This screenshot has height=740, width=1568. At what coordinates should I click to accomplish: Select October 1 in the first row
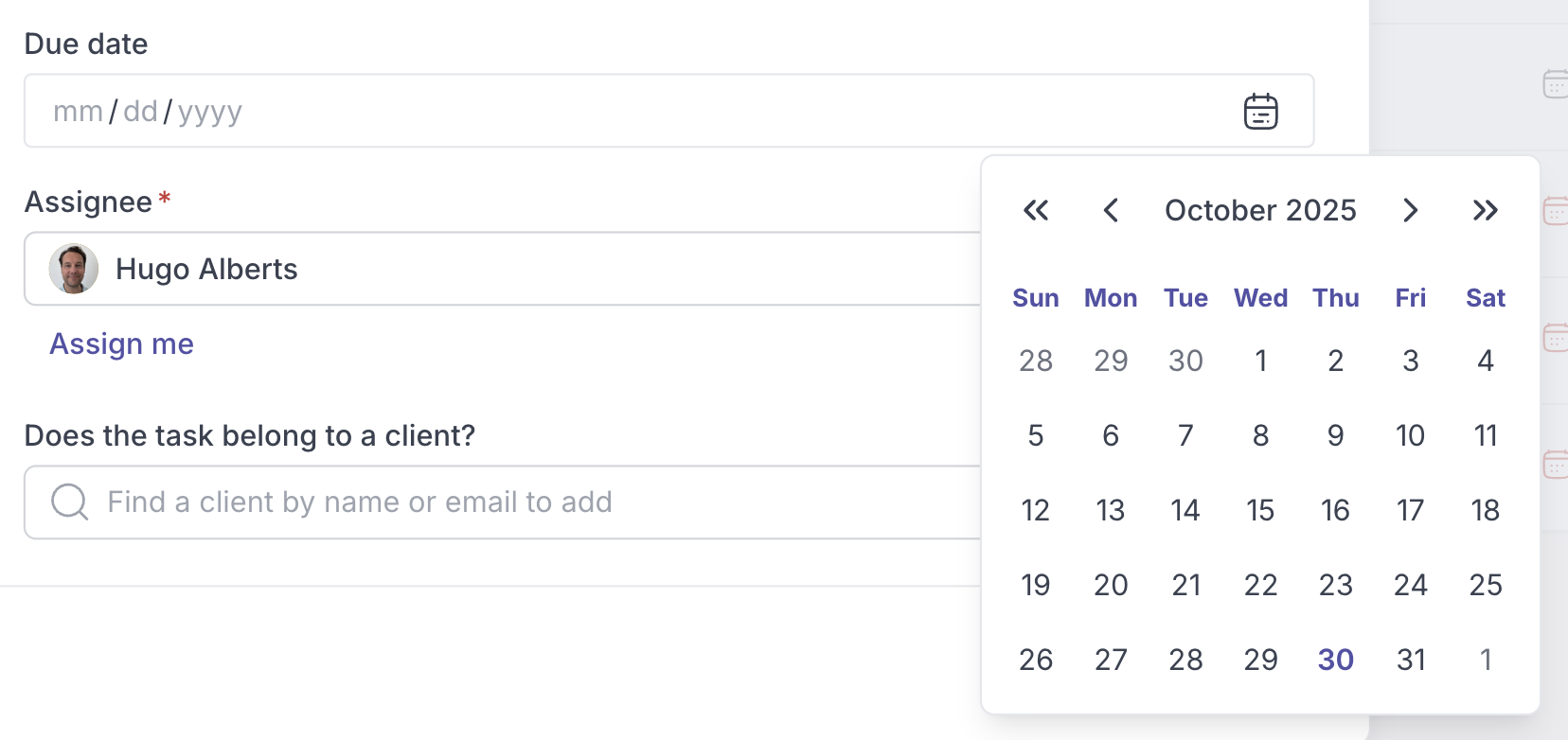coord(1260,361)
